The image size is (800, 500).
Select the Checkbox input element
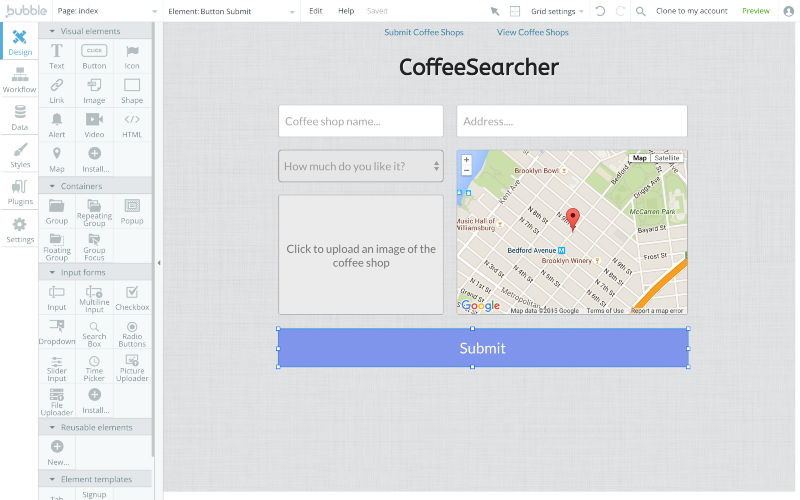pyautogui.click(x=132, y=297)
